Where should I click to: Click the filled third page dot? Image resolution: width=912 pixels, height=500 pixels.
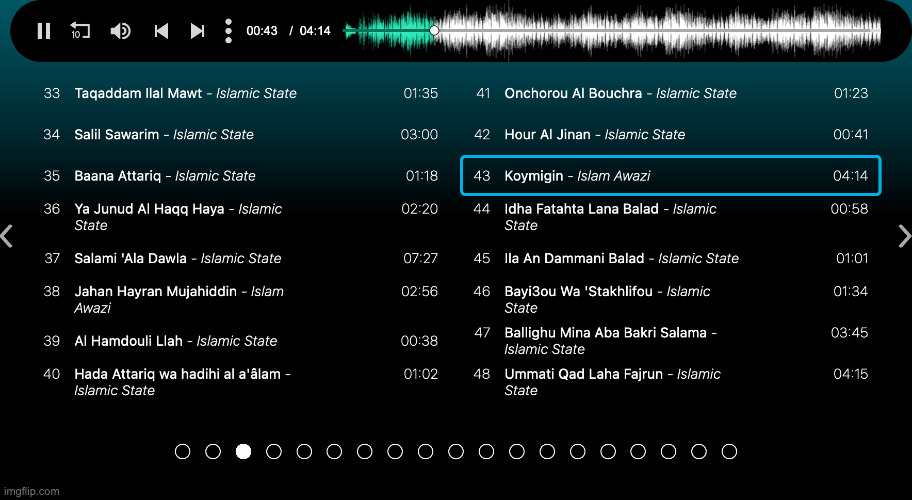[x=243, y=452]
